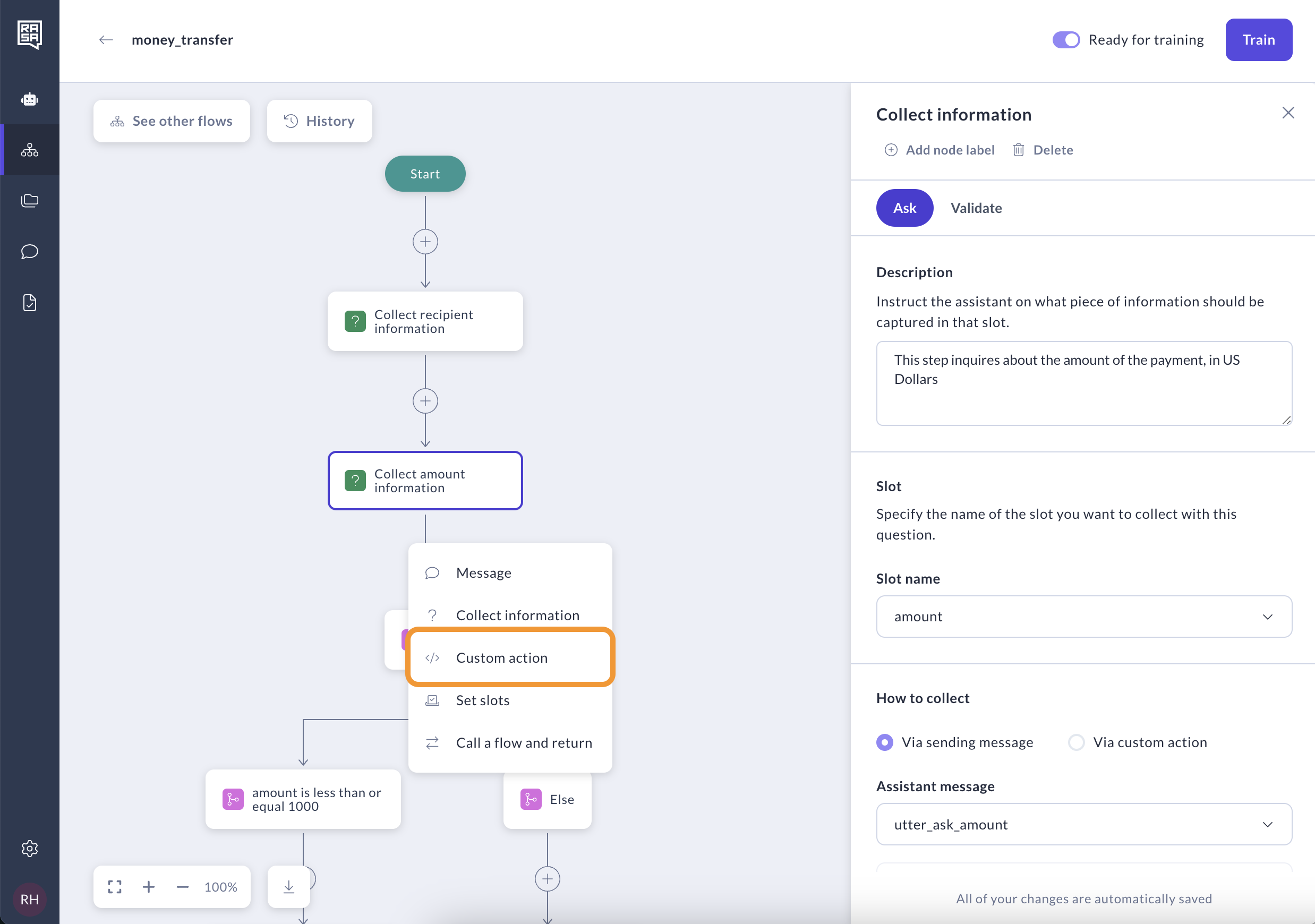Screen dimensions: 1315x924
Task: Click the fit-to-screen icon in zoom controls
Action: click(115, 886)
